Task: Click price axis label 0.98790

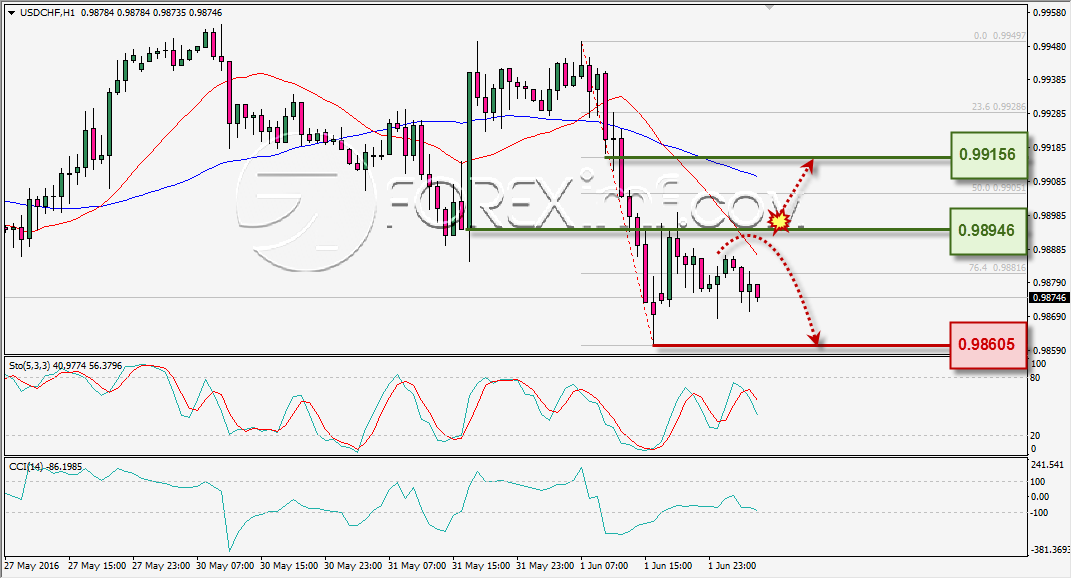Action: 1049,282
